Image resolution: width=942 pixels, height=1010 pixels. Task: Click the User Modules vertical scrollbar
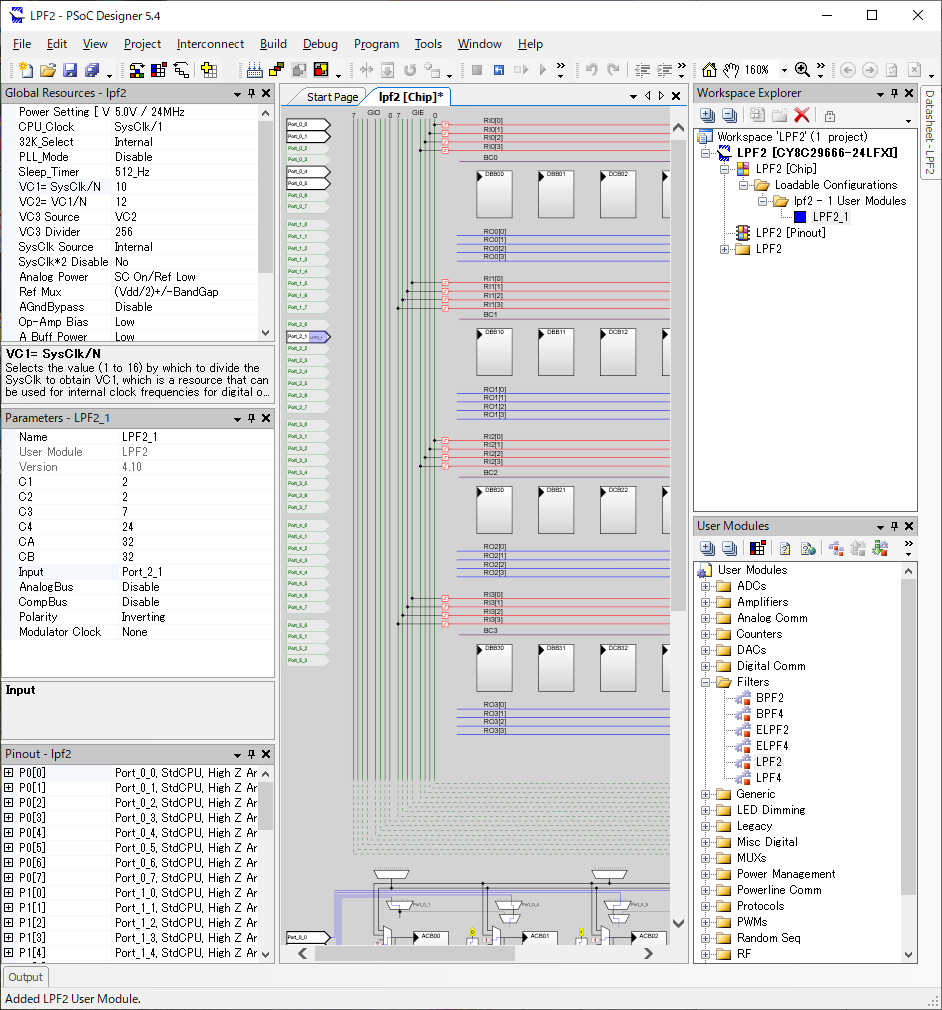(908, 737)
